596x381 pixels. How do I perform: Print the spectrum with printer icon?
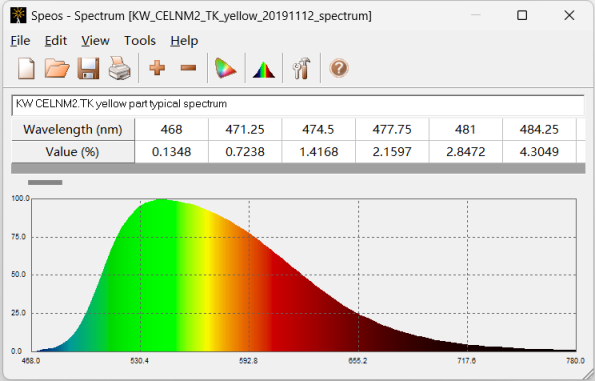120,68
